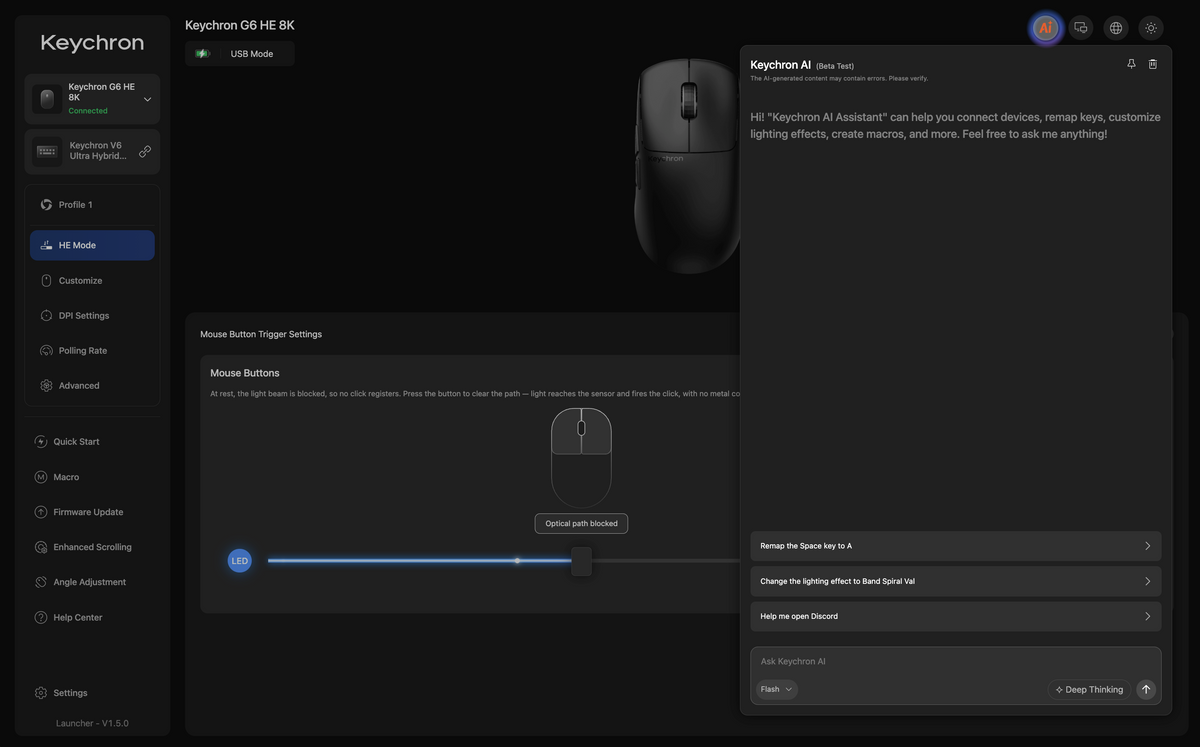Choose suggestion Change lighting to Band Spiral Val

[956, 581]
